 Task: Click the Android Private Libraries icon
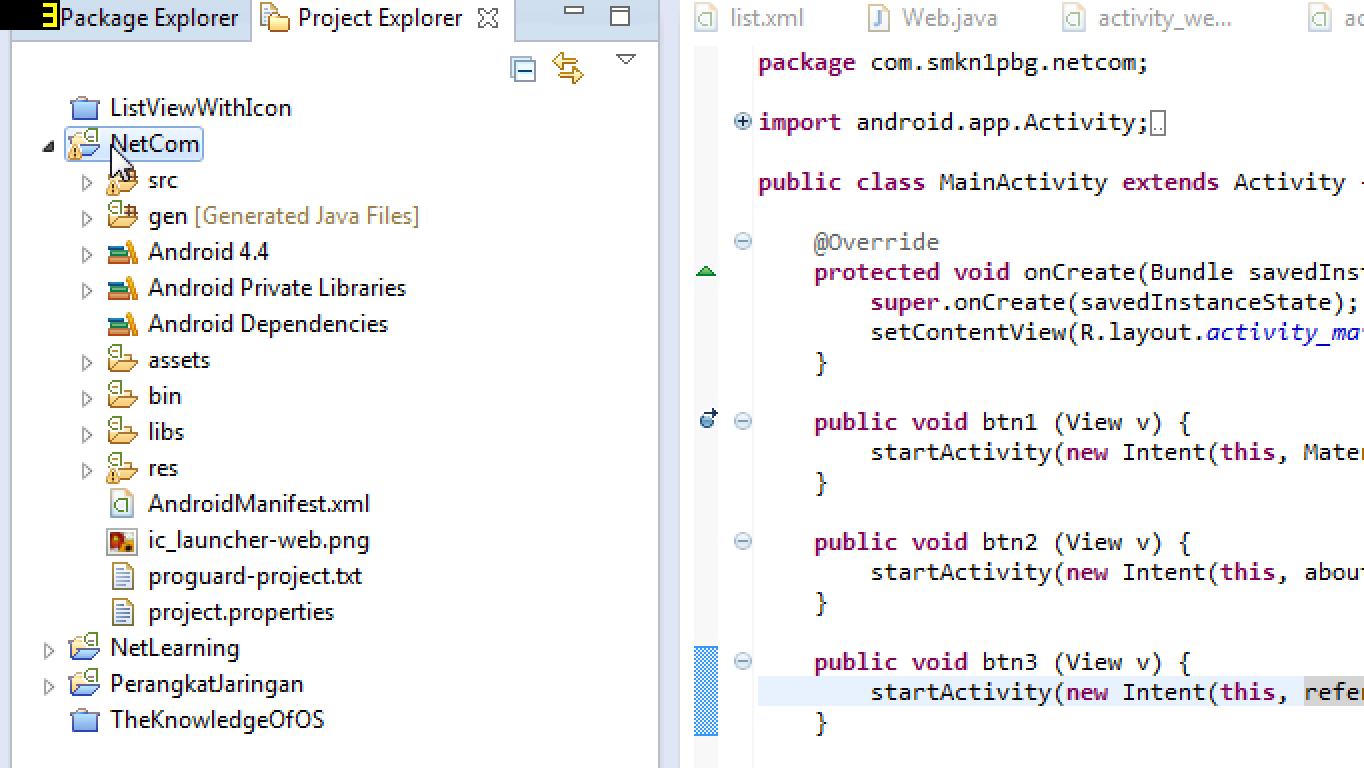tap(122, 289)
